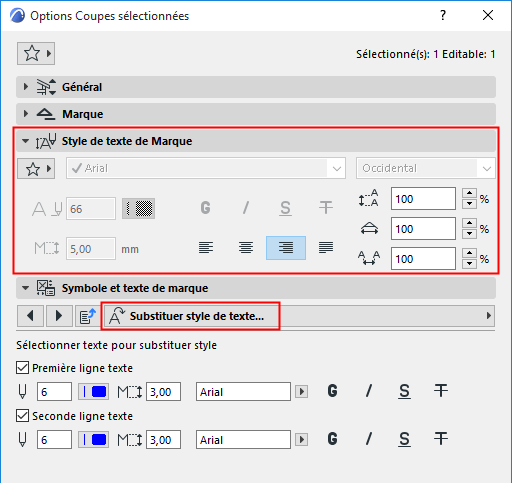
Task: Uncheck Première ligne texte checkbox
Action: [x=22, y=368]
